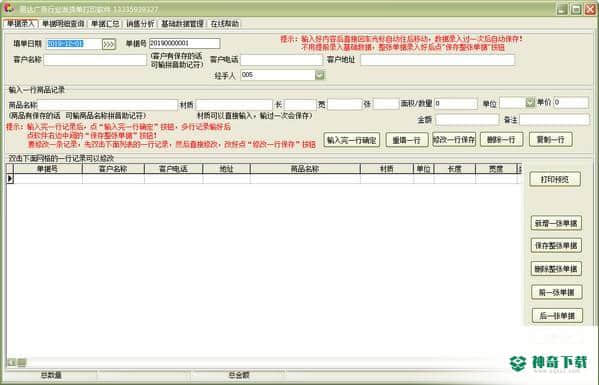Switch to the 单据录入 tab

click(20, 24)
